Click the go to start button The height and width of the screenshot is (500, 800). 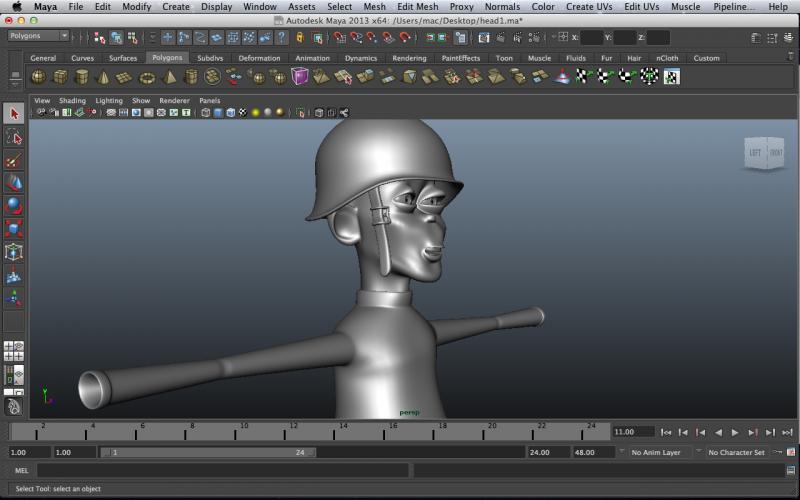click(666, 432)
